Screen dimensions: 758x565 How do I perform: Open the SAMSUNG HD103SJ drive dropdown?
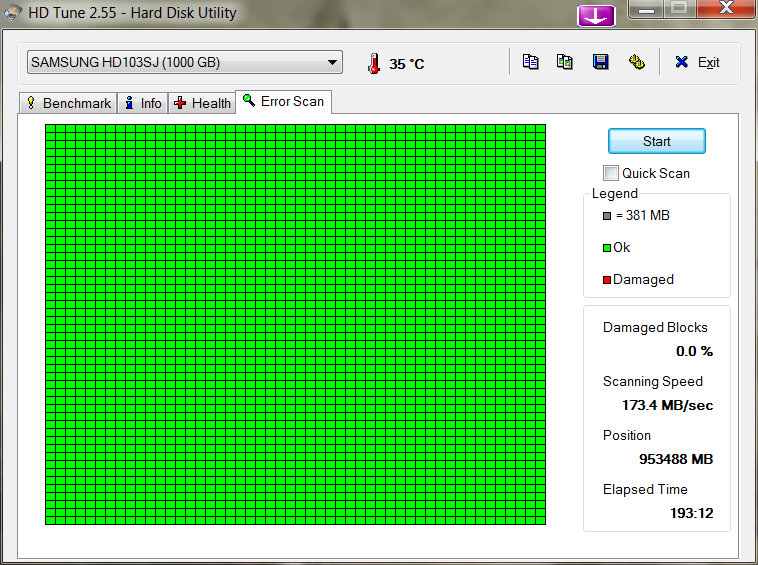[185, 62]
